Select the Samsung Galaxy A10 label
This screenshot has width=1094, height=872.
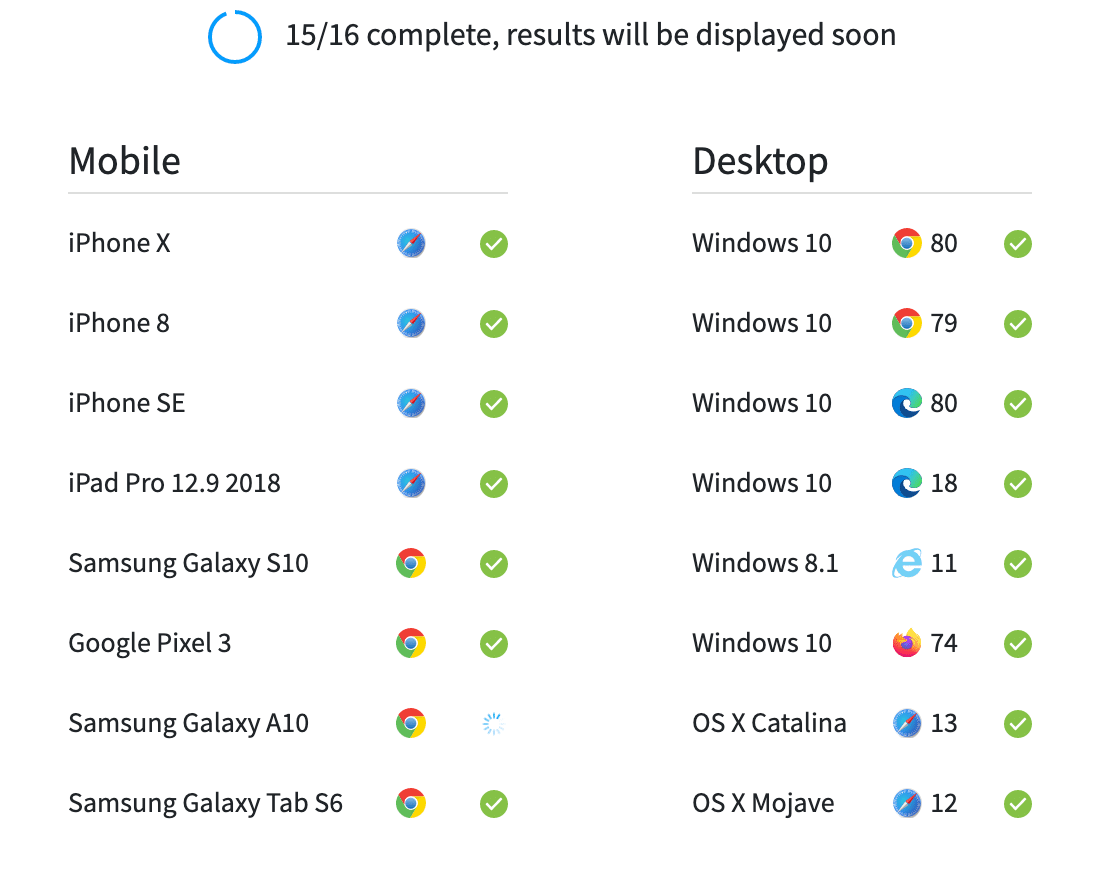(x=188, y=724)
